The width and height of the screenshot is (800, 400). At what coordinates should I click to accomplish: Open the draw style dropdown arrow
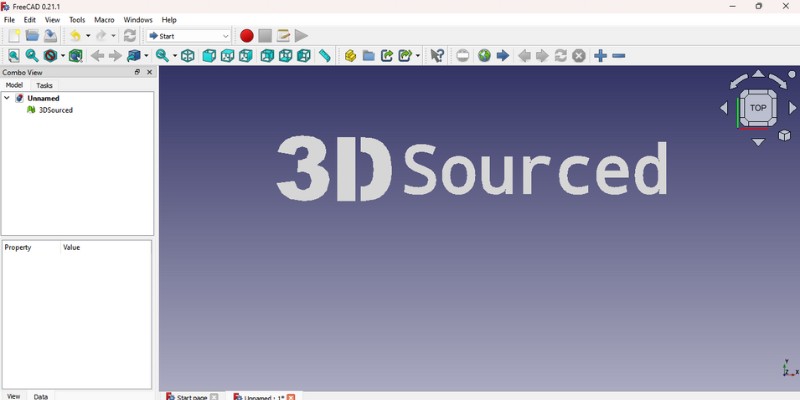pos(62,56)
